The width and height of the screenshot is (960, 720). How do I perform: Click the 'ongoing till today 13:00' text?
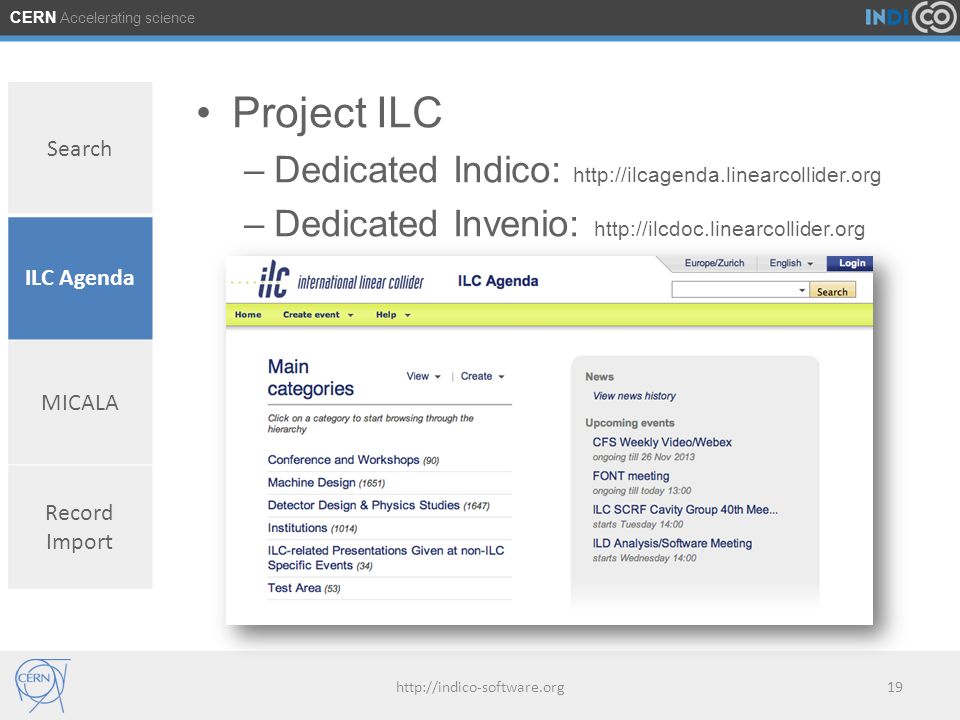tap(642, 491)
